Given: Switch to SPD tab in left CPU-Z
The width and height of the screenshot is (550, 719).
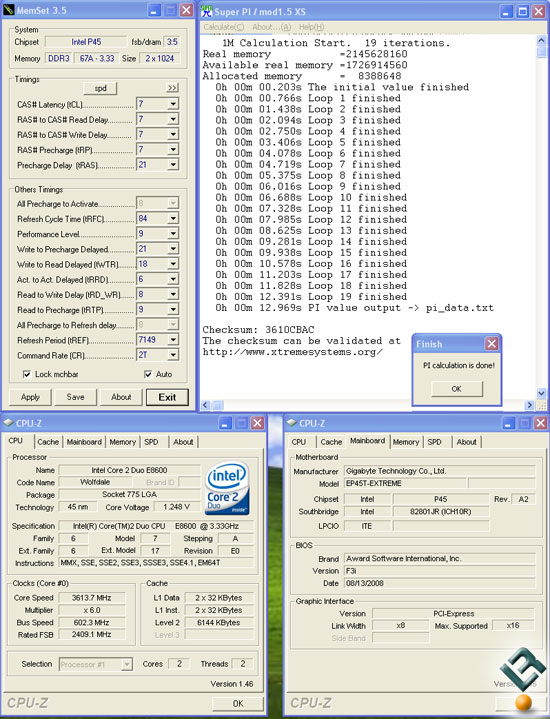Looking at the screenshot, I should coord(151,442).
